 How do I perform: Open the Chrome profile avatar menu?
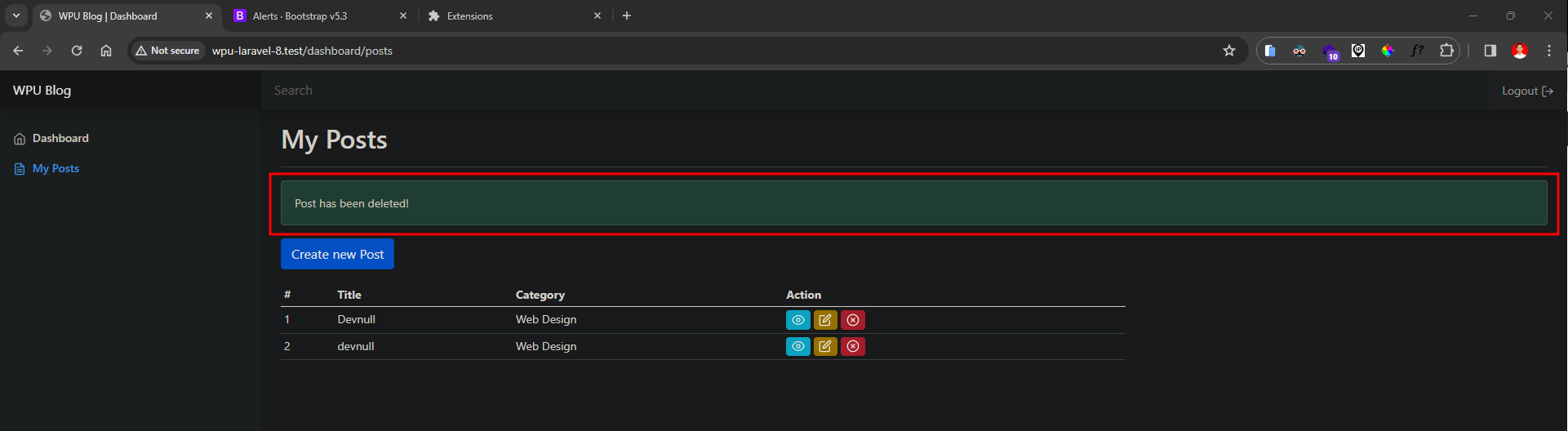point(1519,51)
